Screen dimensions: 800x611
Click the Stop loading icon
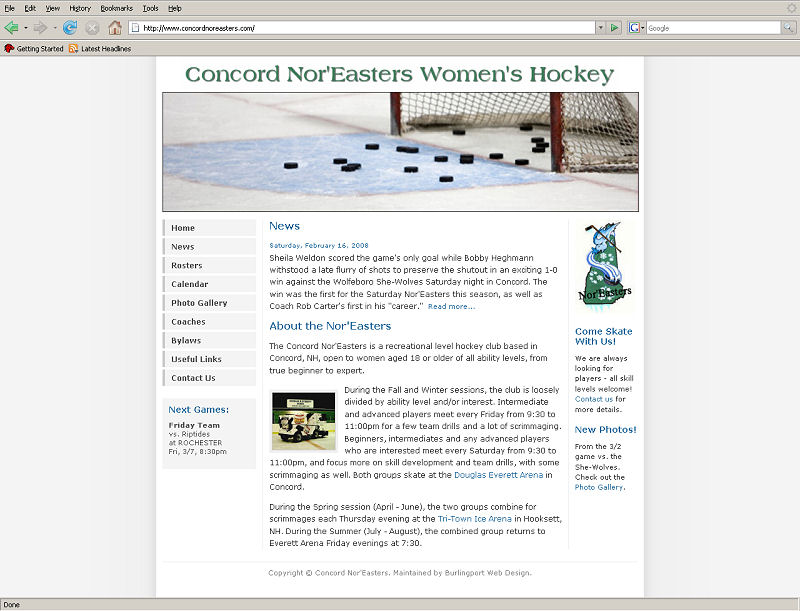tap(92, 28)
